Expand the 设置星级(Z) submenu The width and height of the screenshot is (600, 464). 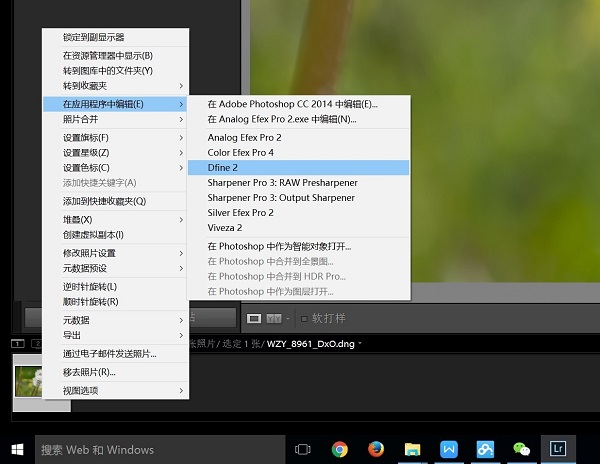click(115, 153)
